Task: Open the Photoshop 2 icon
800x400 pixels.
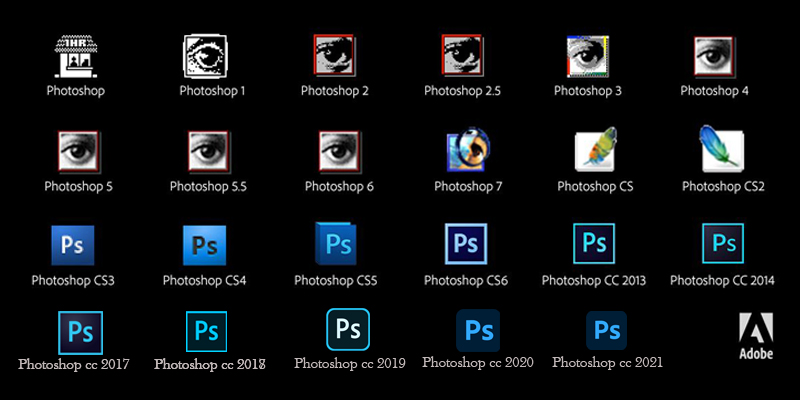Action: (334, 56)
